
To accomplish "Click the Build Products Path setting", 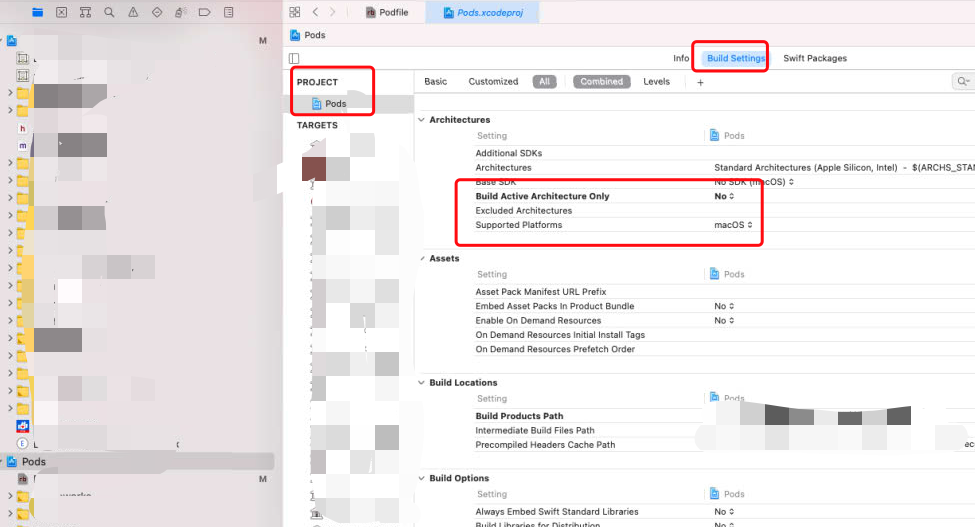I will coord(519,416).
